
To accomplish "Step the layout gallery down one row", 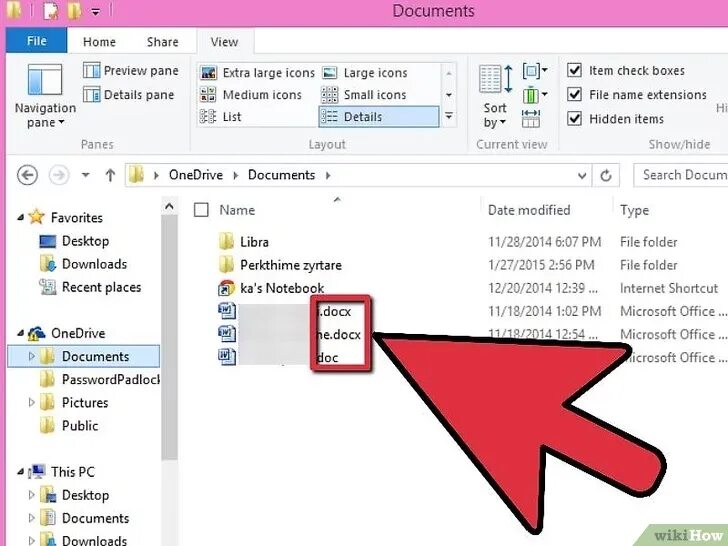I will 448,95.
